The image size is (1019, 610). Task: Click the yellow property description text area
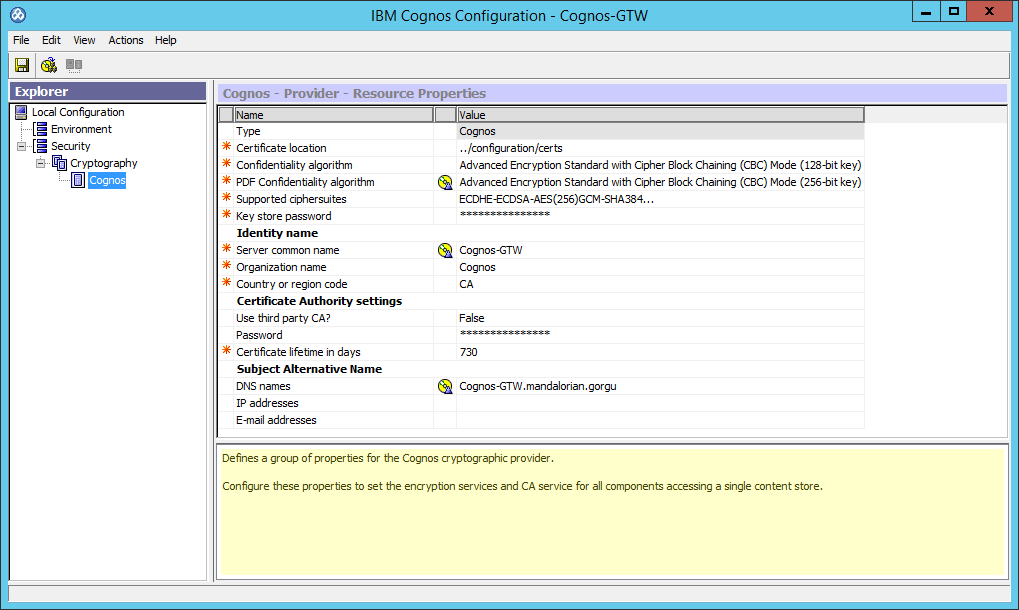click(x=613, y=512)
